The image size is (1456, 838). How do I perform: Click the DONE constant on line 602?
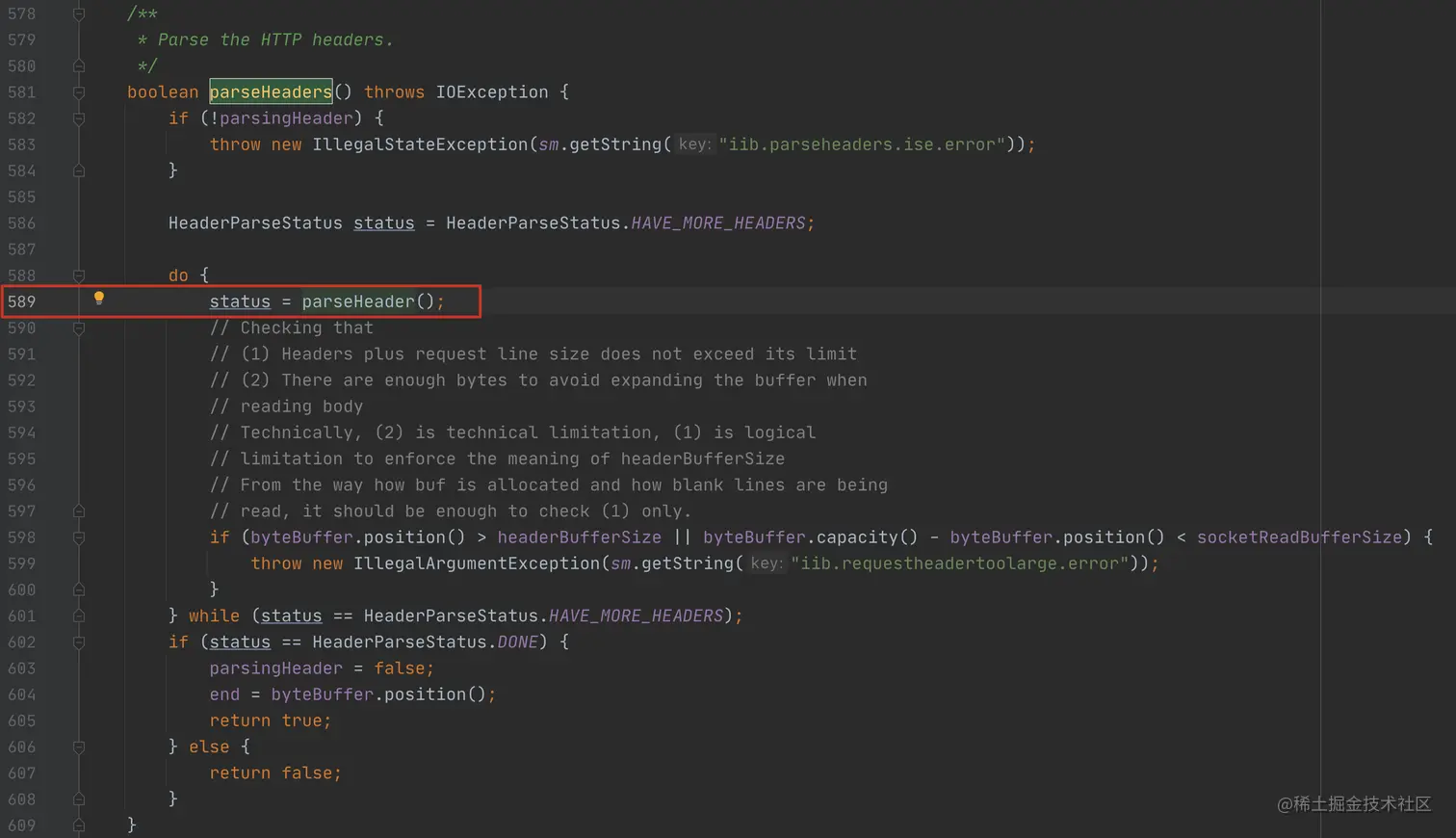pos(517,642)
